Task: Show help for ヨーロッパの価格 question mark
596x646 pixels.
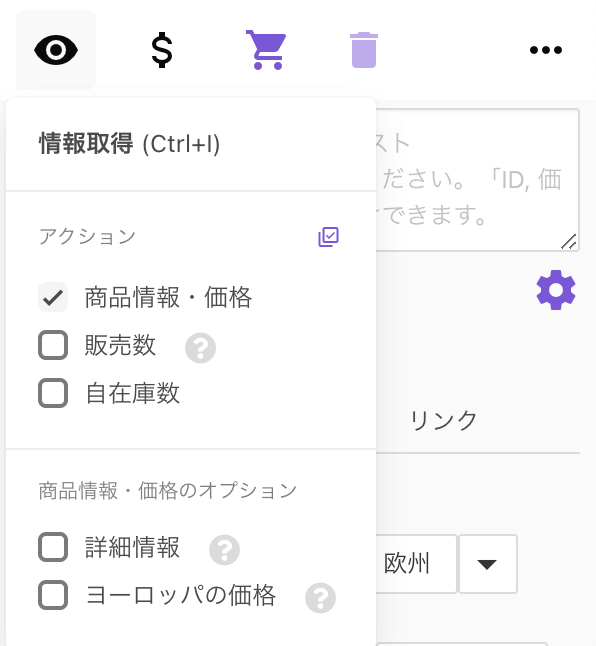Action: click(320, 598)
